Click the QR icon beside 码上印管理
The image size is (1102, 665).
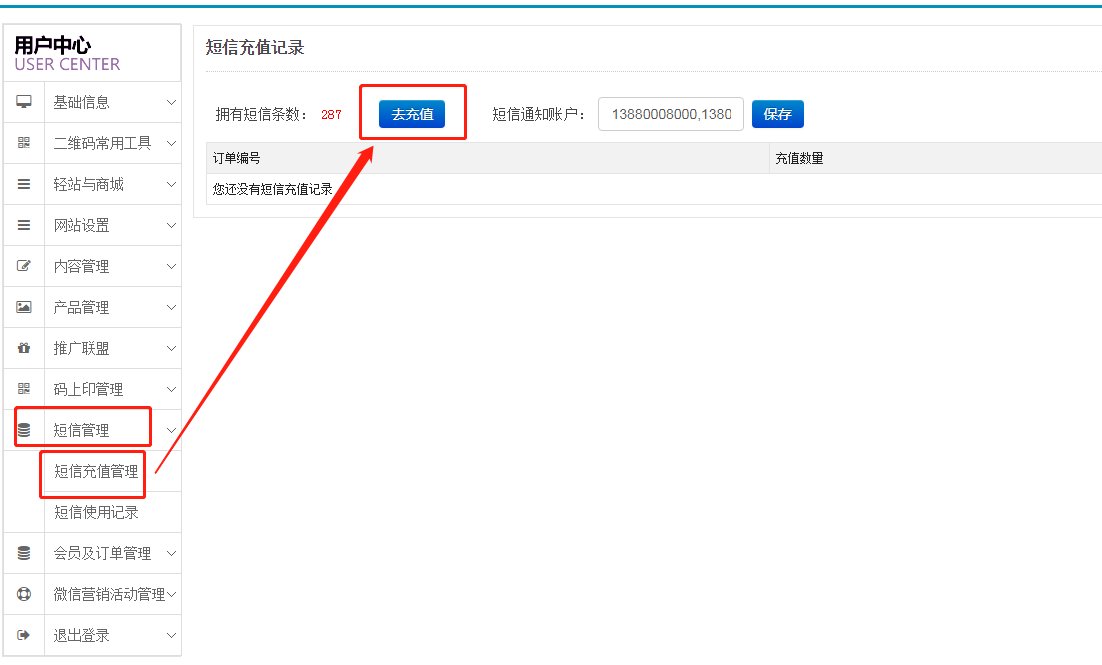[x=24, y=389]
